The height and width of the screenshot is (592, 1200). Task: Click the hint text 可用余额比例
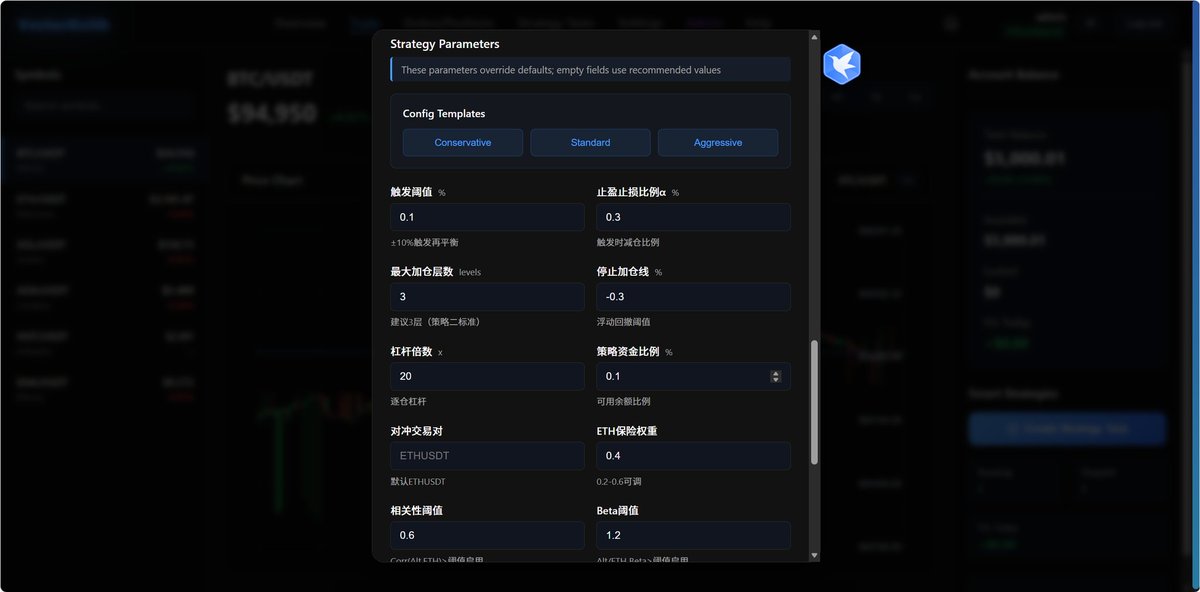[624, 401]
